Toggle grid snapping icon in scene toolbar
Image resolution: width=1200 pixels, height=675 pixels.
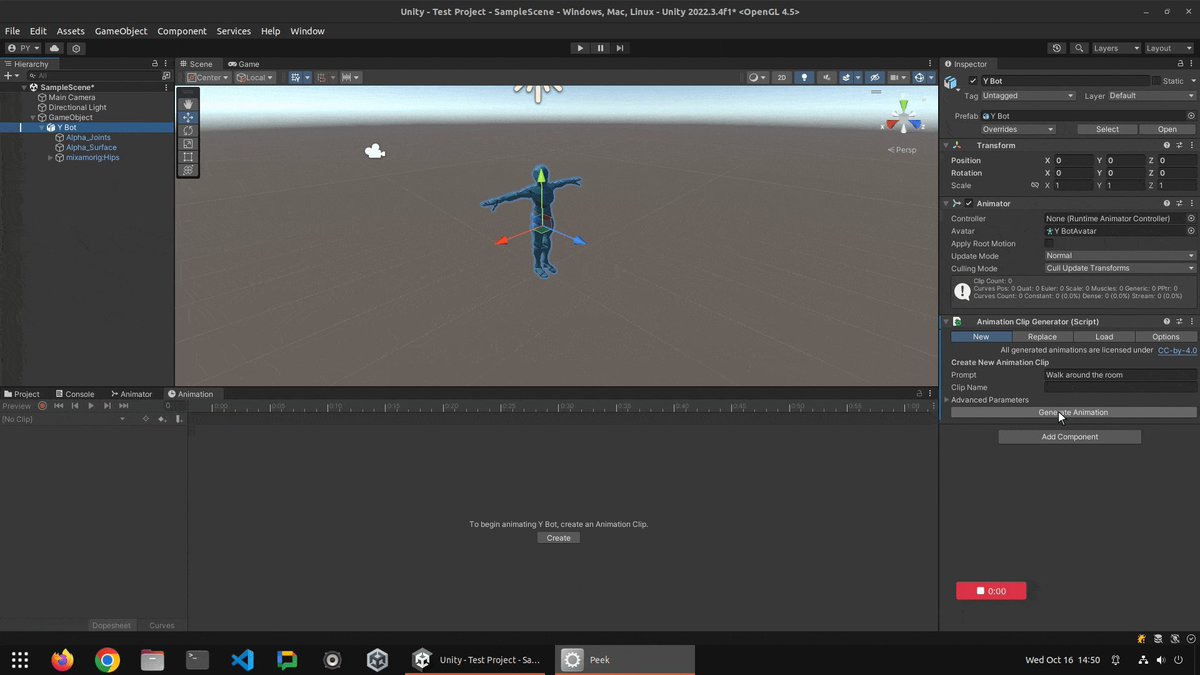(321, 77)
